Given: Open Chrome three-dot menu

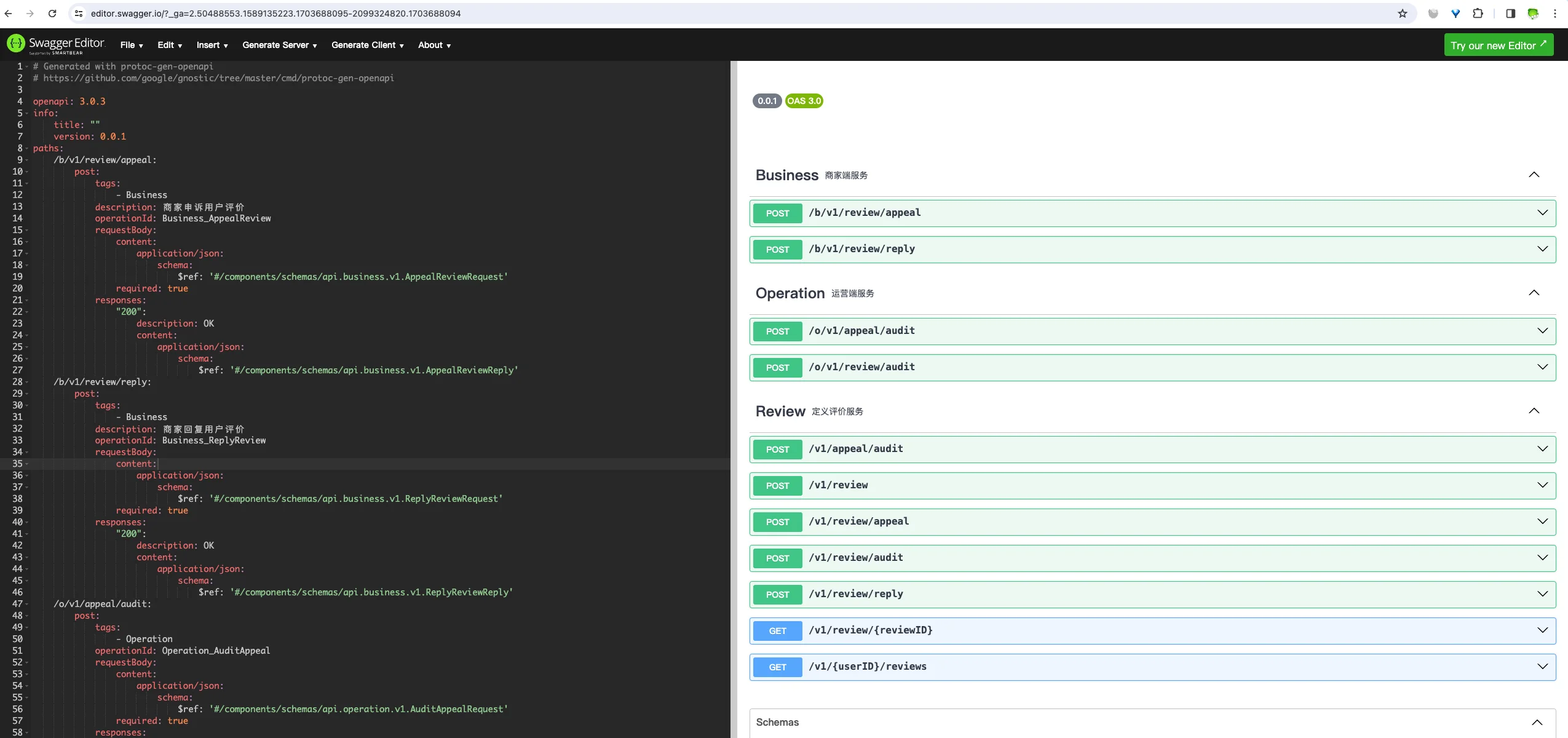Looking at the screenshot, I should [1555, 14].
